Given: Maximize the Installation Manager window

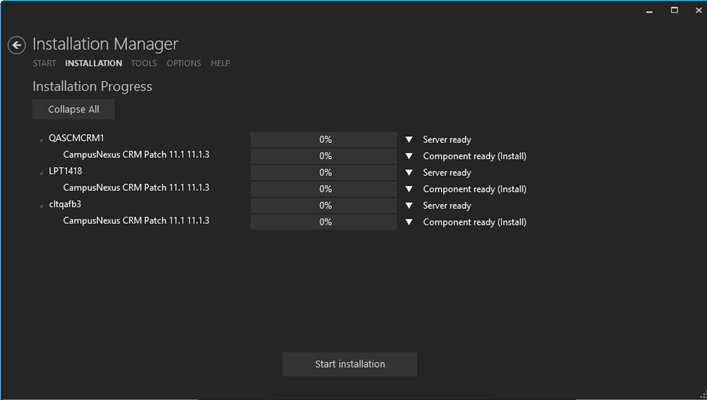Looking at the screenshot, I should (x=673, y=10).
